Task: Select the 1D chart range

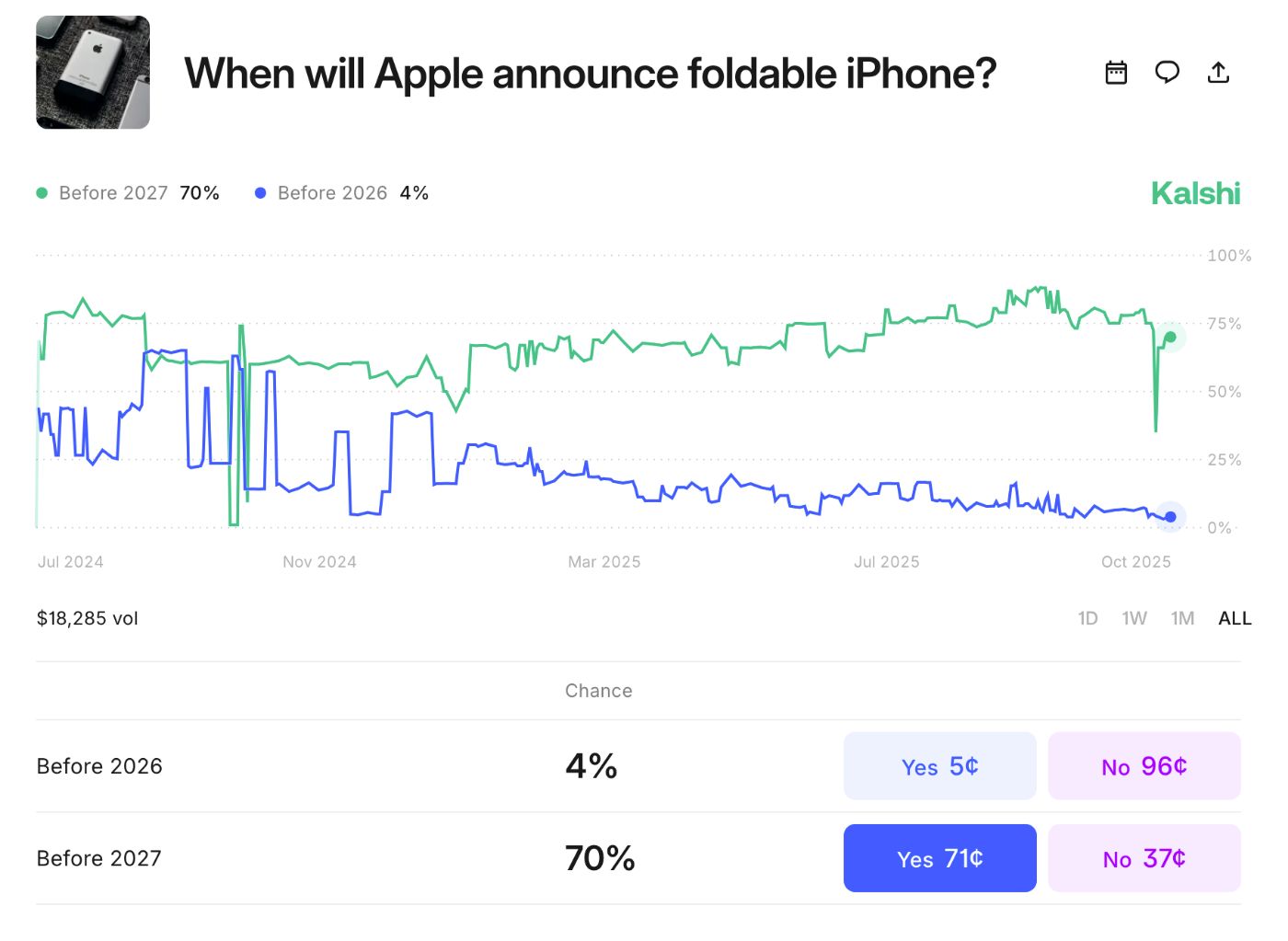Action: (x=1087, y=618)
